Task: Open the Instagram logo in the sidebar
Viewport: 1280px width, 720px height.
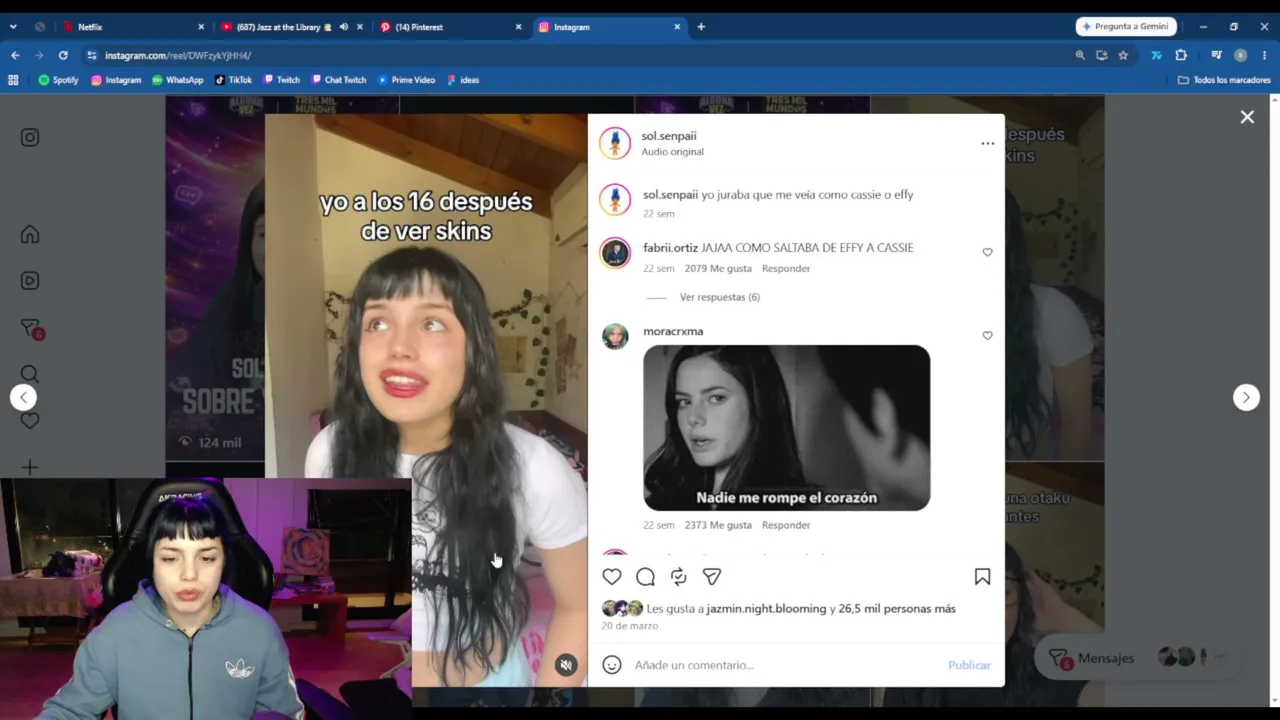Action: [30, 137]
